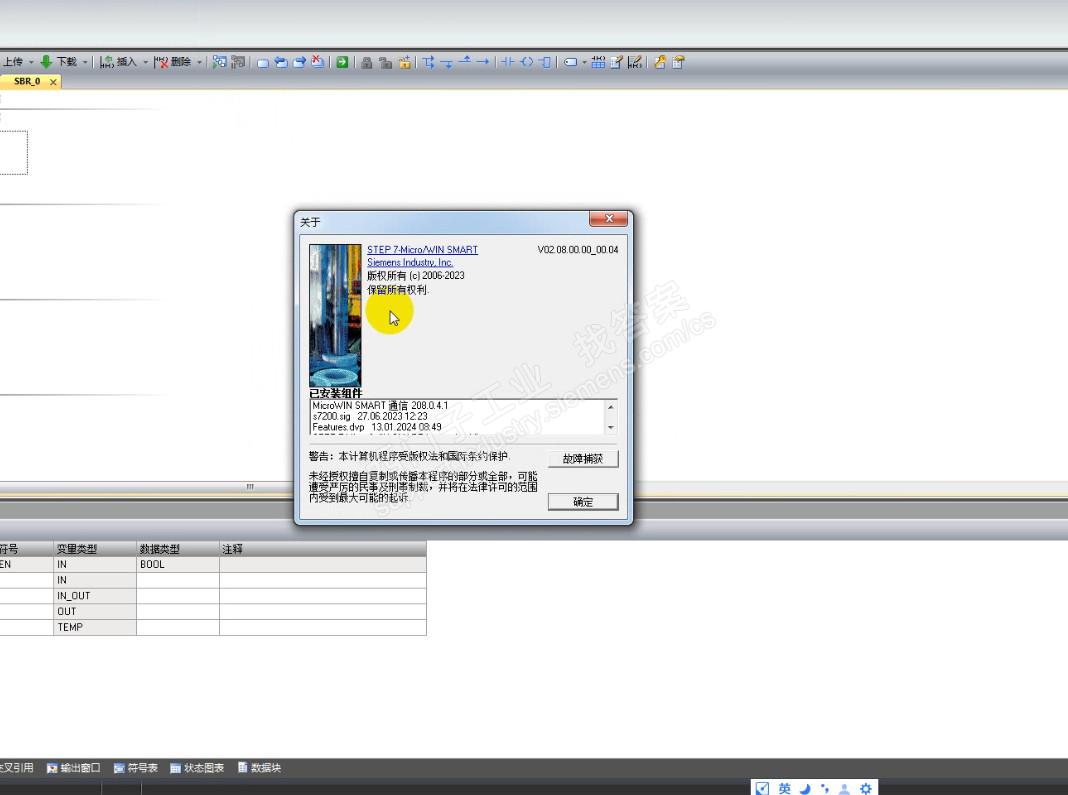Screen dimensions: 1068x795
Task: Switch IME language via 英 icon
Action: pos(785,788)
